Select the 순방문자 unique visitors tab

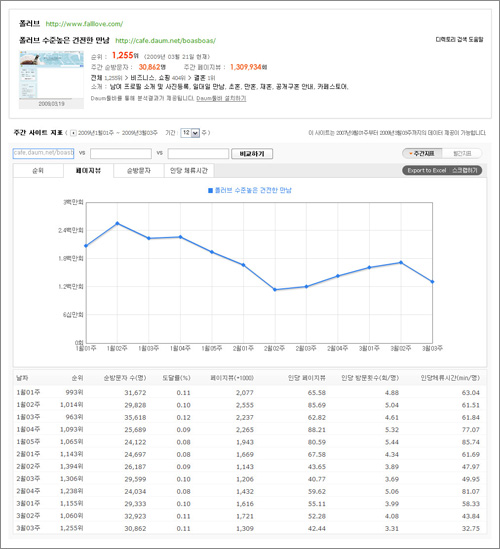(139, 171)
